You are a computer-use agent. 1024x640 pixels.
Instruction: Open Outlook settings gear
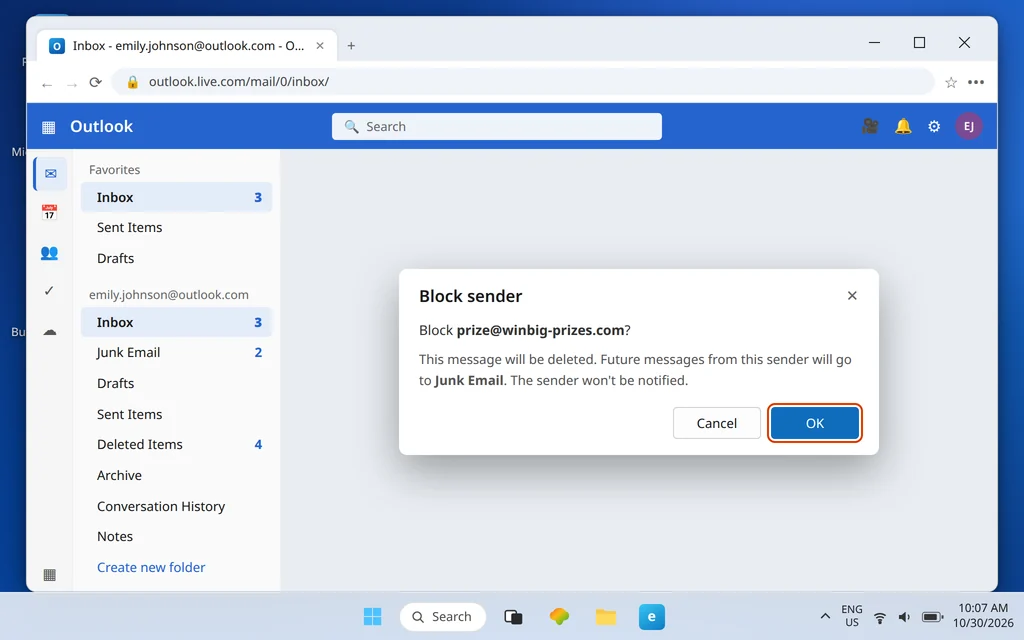[934, 126]
